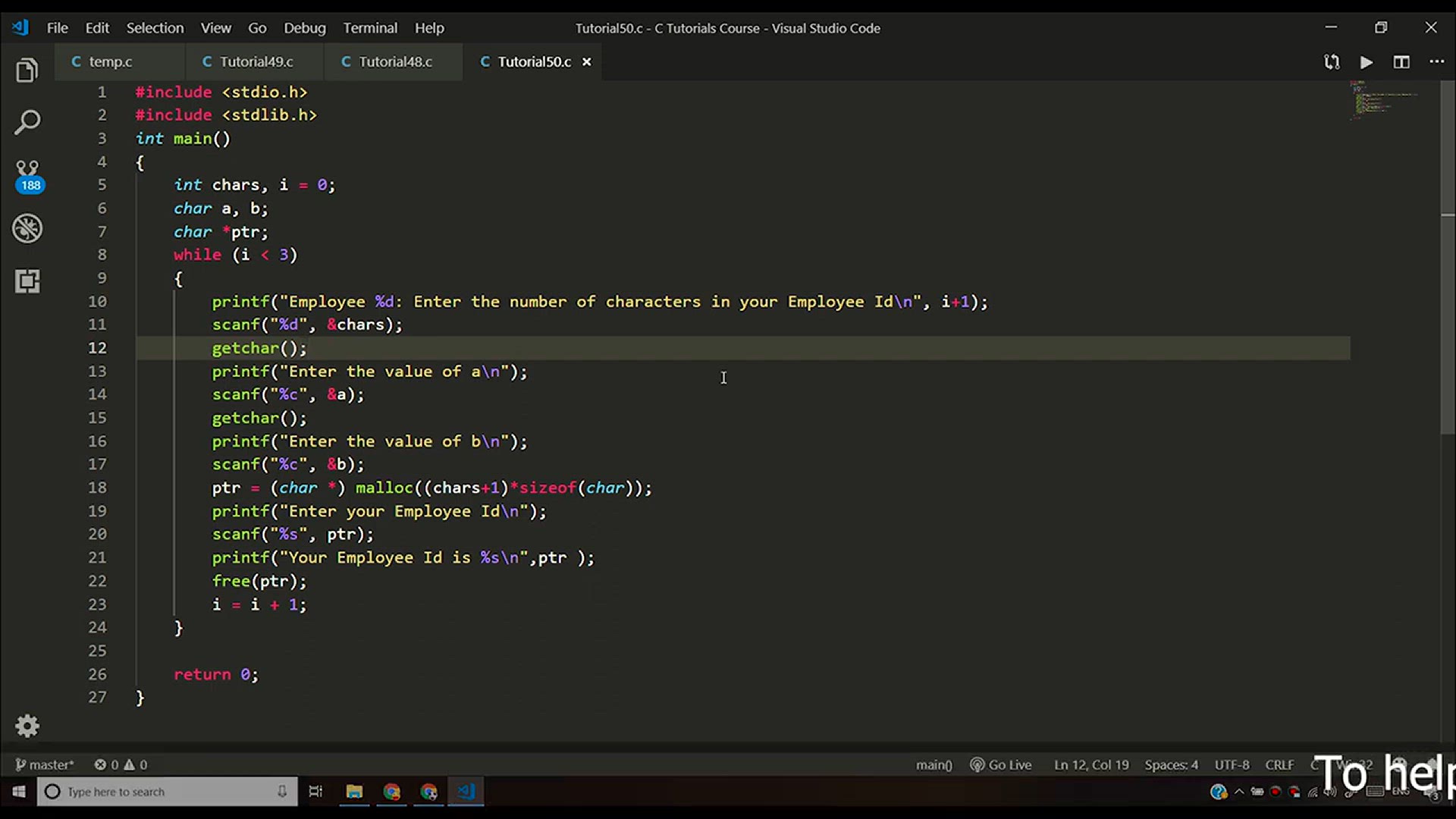Viewport: 1456px width, 819px height.
Task: Open Source Control view with 188 badge
Action: pyautogui.click(x=28, y=176)
